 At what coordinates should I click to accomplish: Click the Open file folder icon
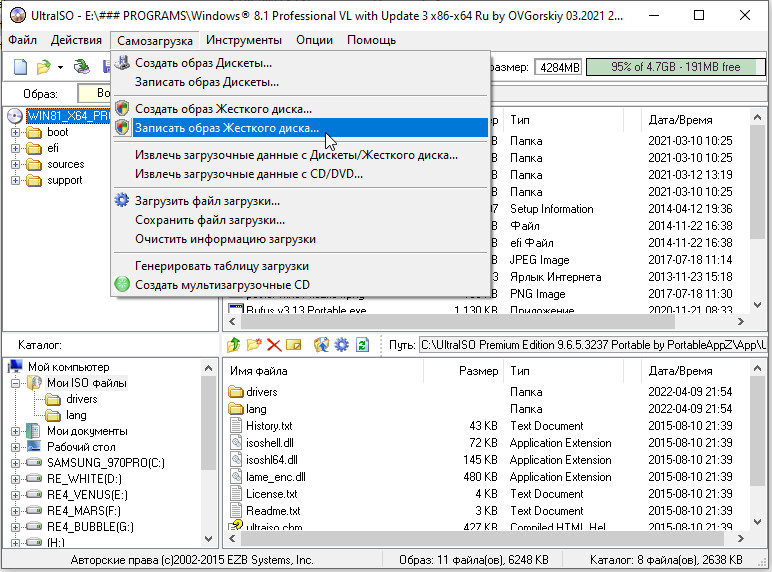coord(43,66)
